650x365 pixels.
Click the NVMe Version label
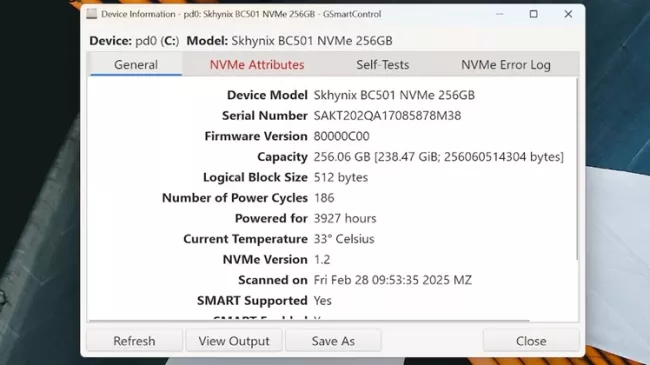click(265, 260)
